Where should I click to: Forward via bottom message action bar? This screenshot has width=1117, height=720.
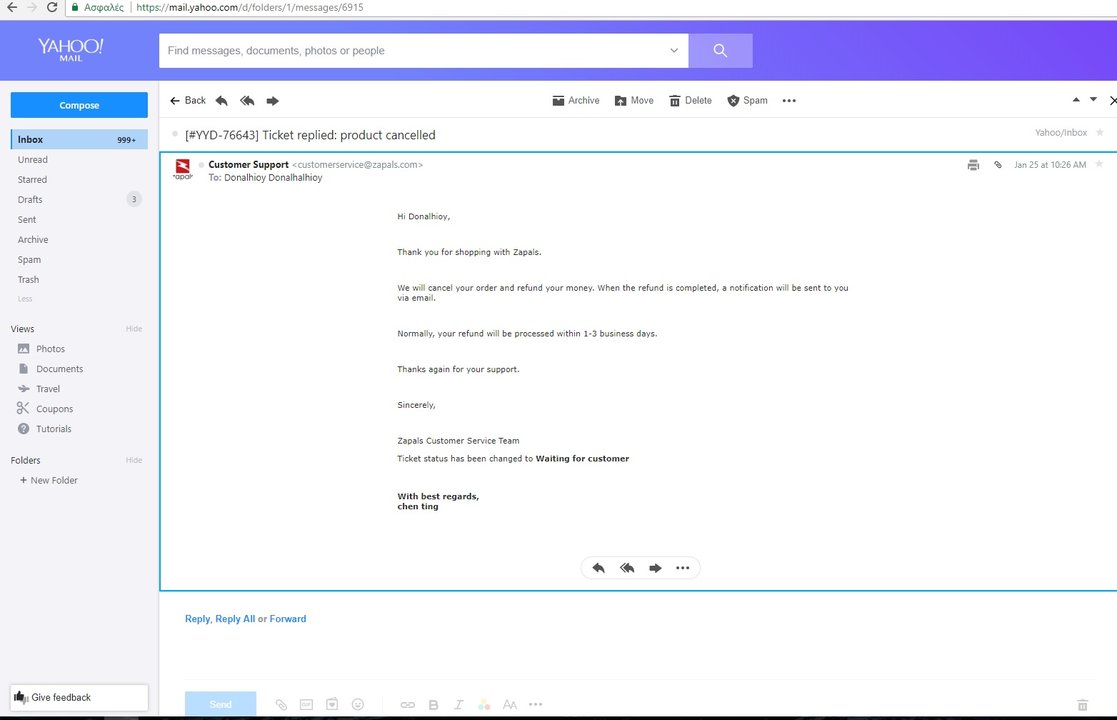point(655,568)
